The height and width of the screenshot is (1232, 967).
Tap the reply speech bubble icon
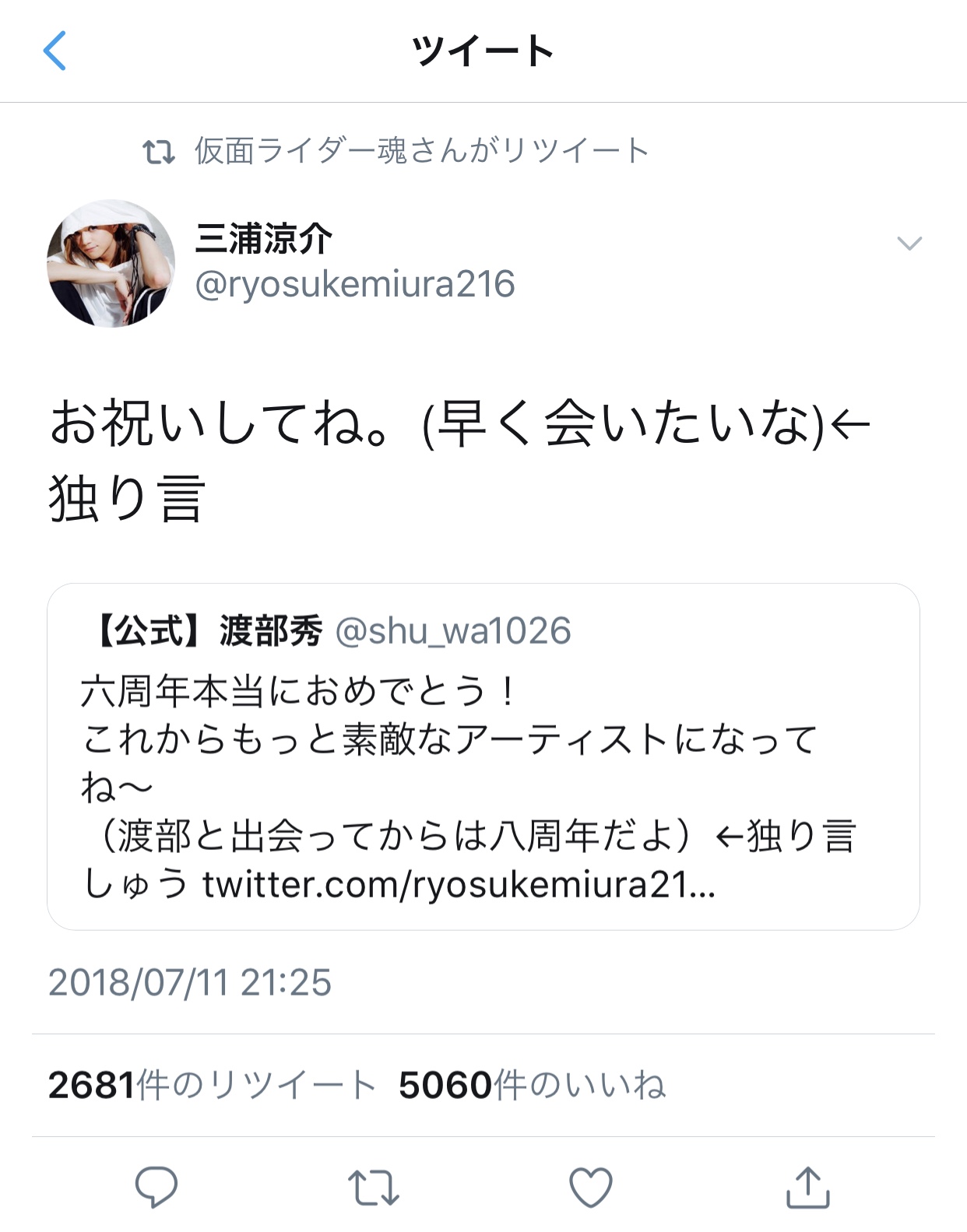point(156,1187)
